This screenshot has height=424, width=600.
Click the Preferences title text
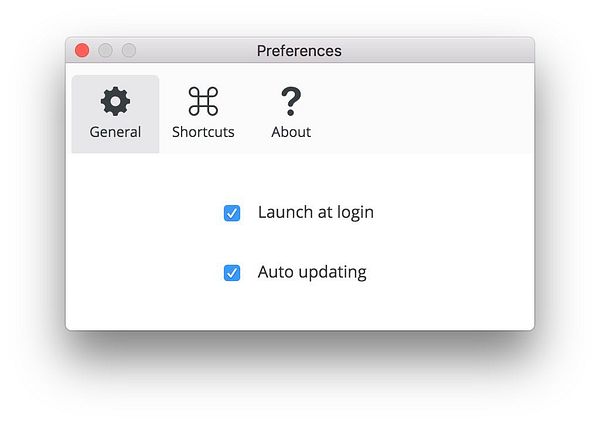click(x=299, y=50)
